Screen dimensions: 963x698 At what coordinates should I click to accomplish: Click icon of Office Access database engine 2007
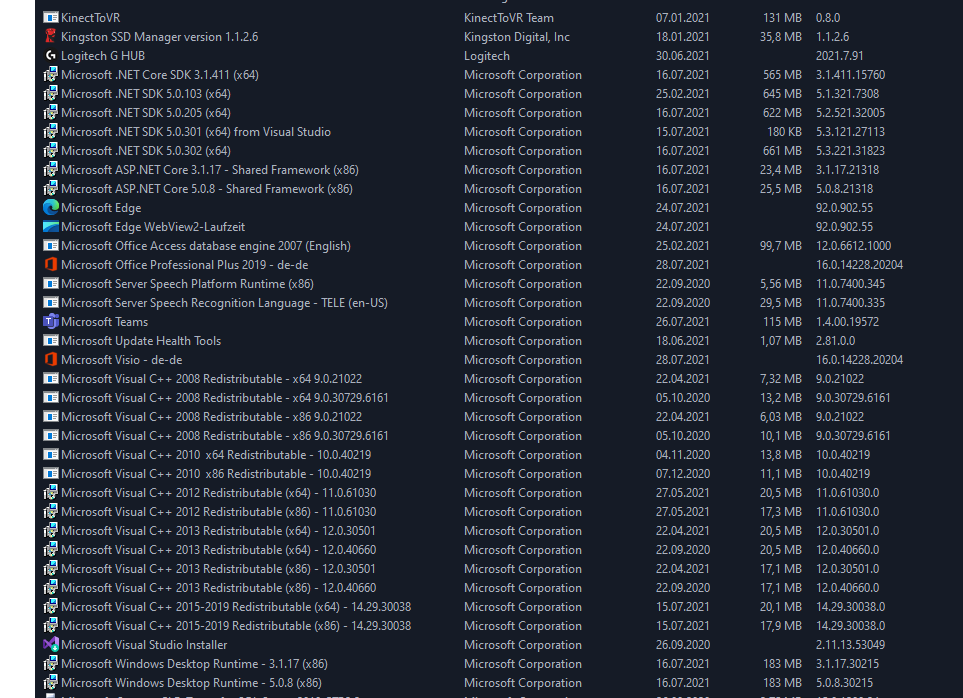coord(50,246)
